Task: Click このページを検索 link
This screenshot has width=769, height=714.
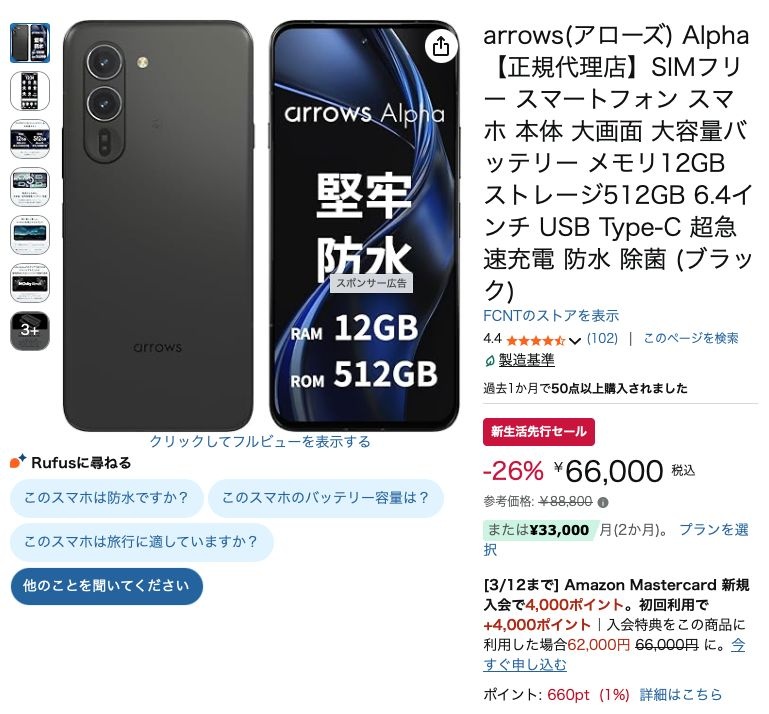Action: click(691, 338)
